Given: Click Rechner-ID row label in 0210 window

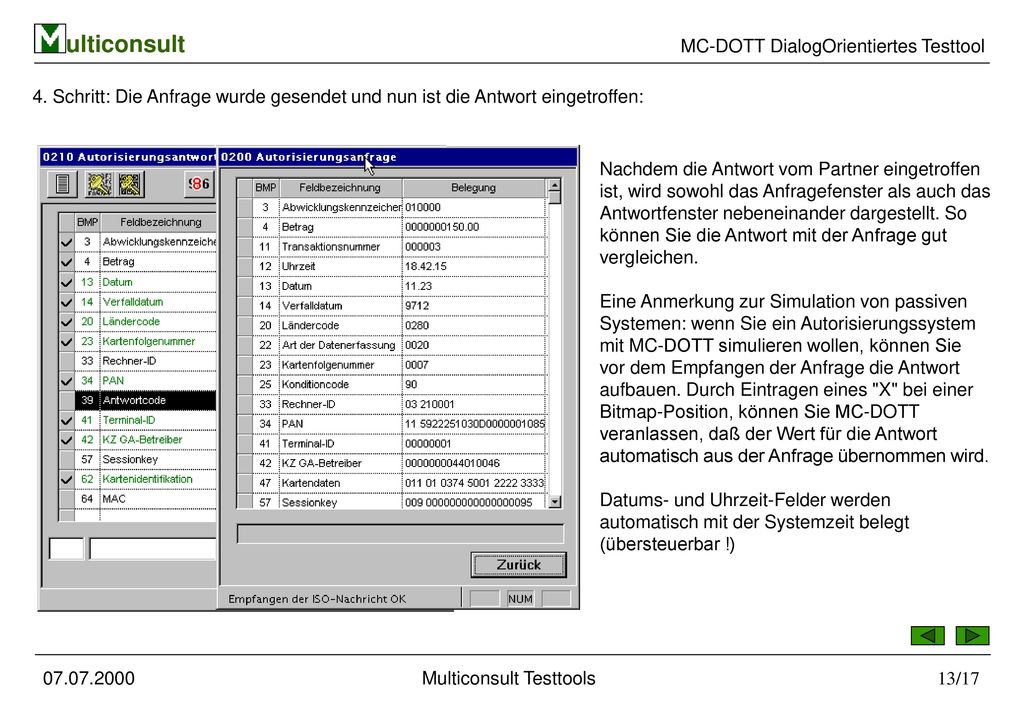Looking at the screenshot, I should (129, 361).
